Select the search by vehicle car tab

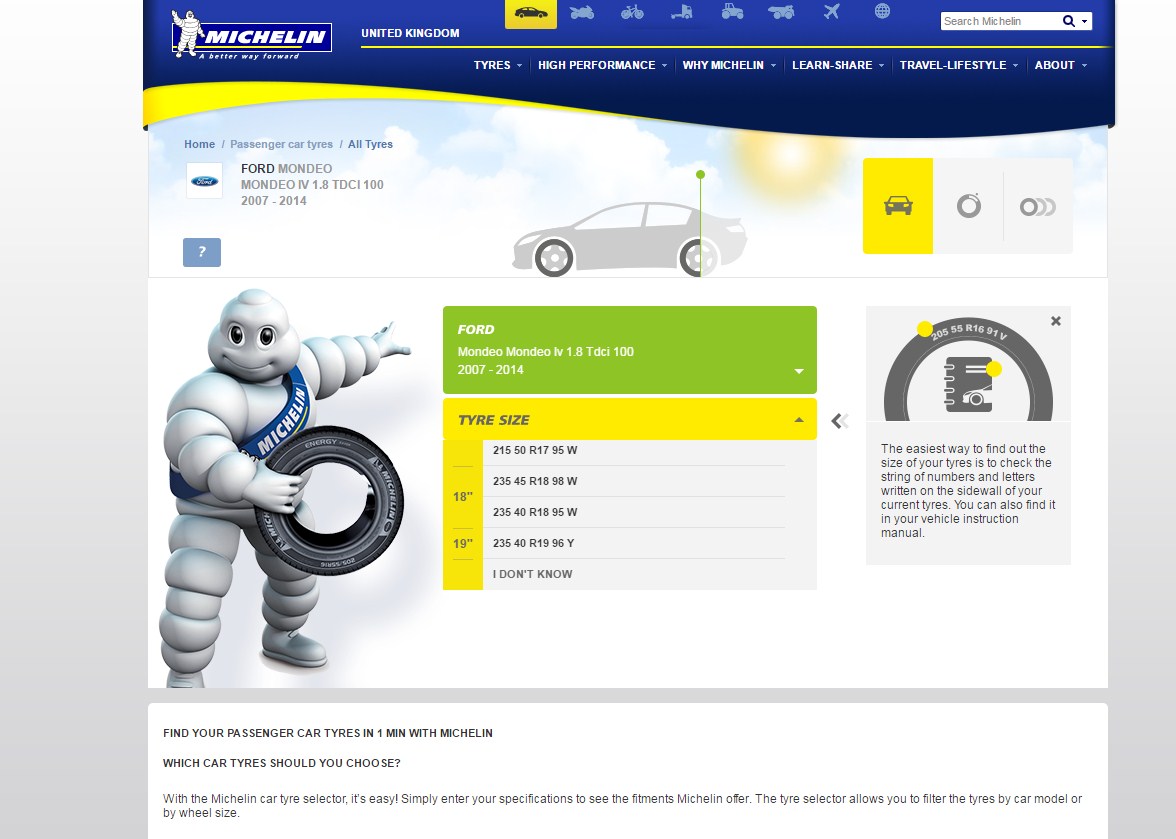[898, 205]
